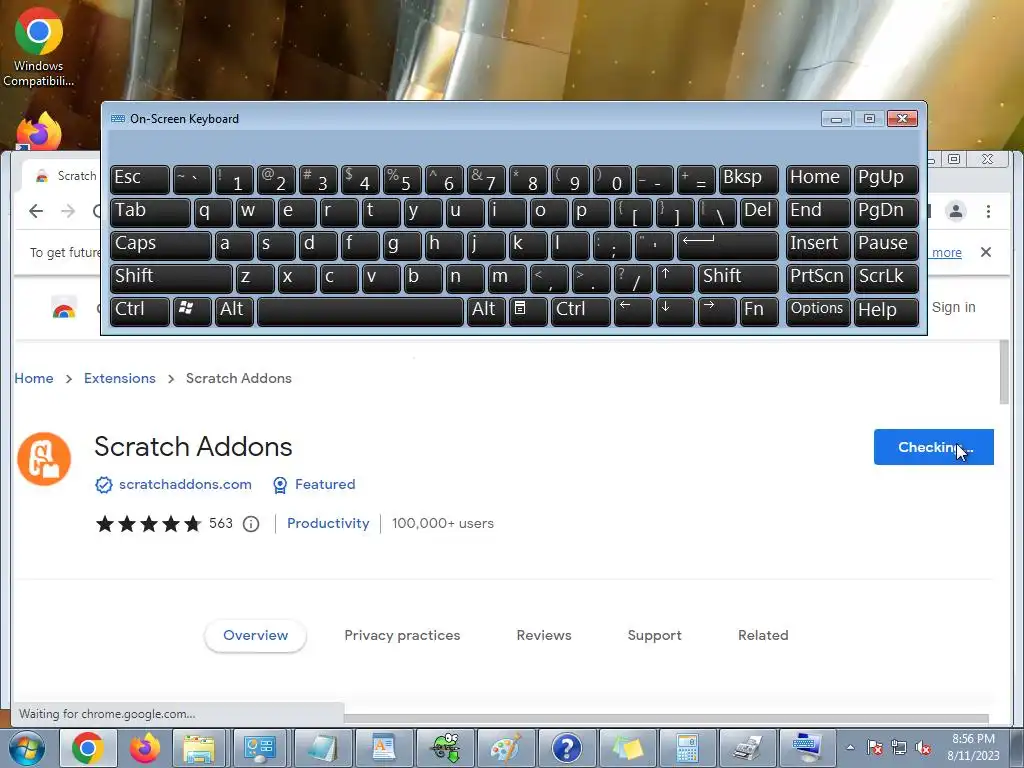Toggle the left Alt key
The height and width of the screenshot is (768, 1024).
234,311
